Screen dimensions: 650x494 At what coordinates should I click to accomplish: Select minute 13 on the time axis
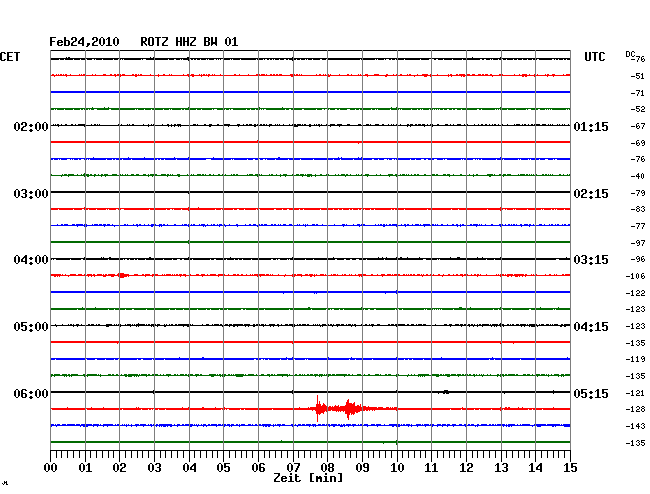coord(501,468)
